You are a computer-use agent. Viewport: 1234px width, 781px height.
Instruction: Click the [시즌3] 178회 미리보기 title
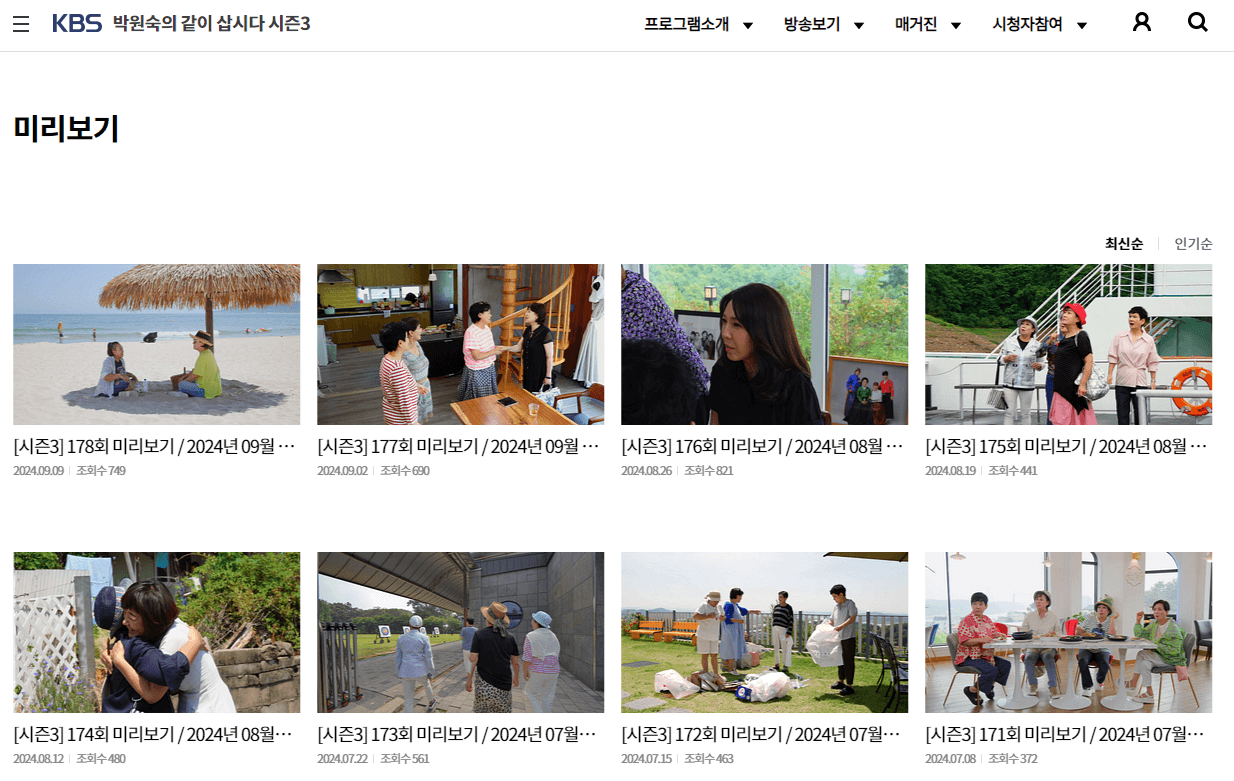click(155, 446)
